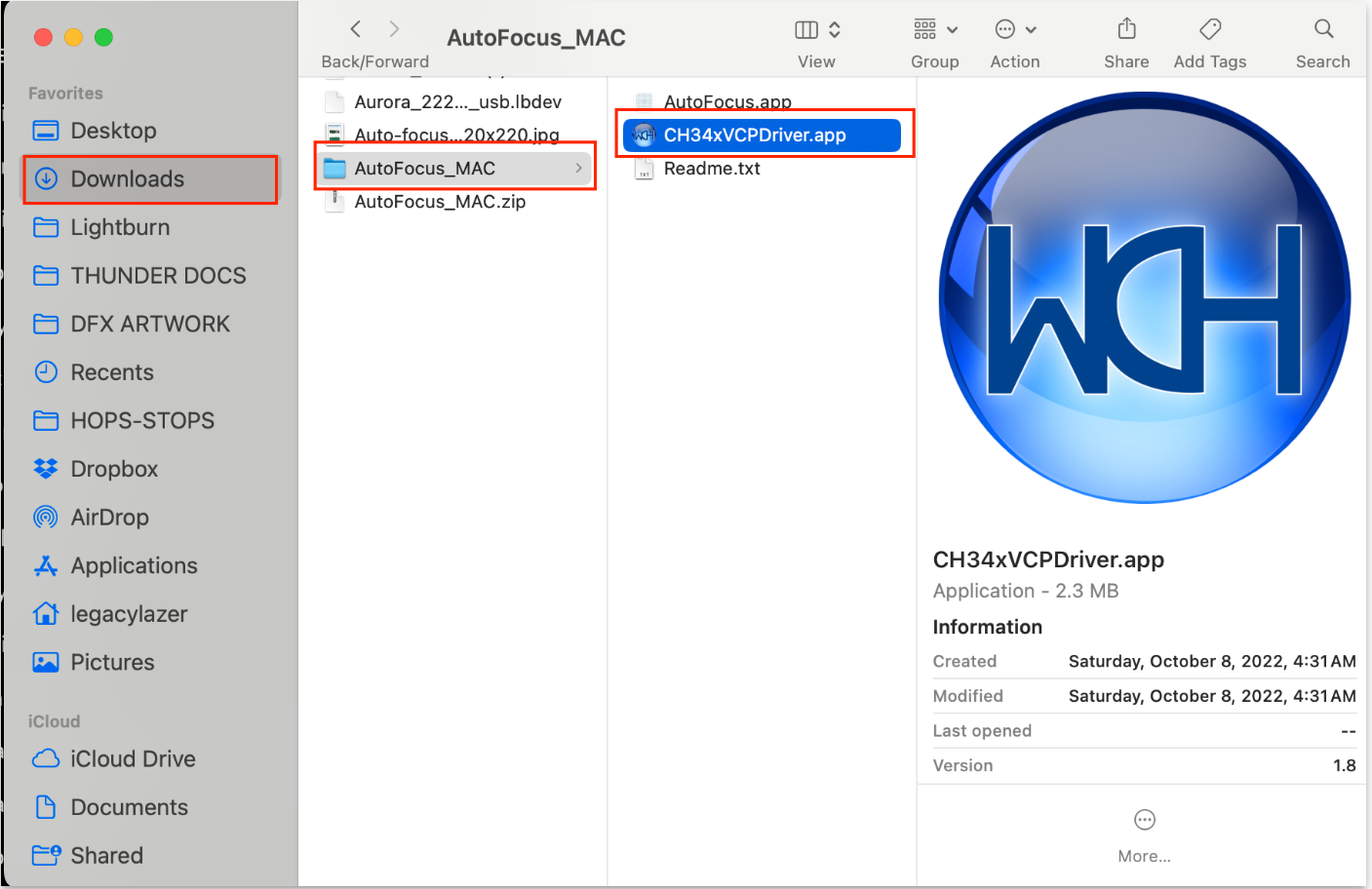Click the Share toolbar icon
1372x889 pixels.
click(1127, 29)
